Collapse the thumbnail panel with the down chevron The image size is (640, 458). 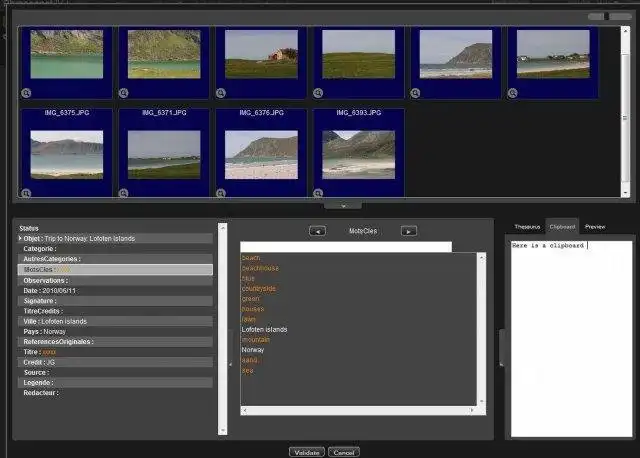point(343,205)
